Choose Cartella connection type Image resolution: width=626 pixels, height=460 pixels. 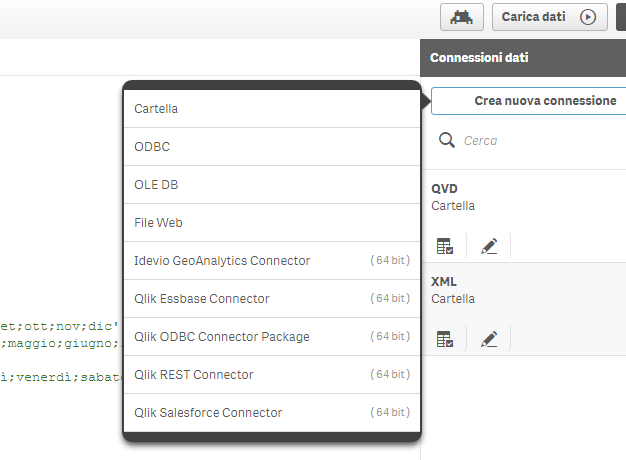[271, 109]
